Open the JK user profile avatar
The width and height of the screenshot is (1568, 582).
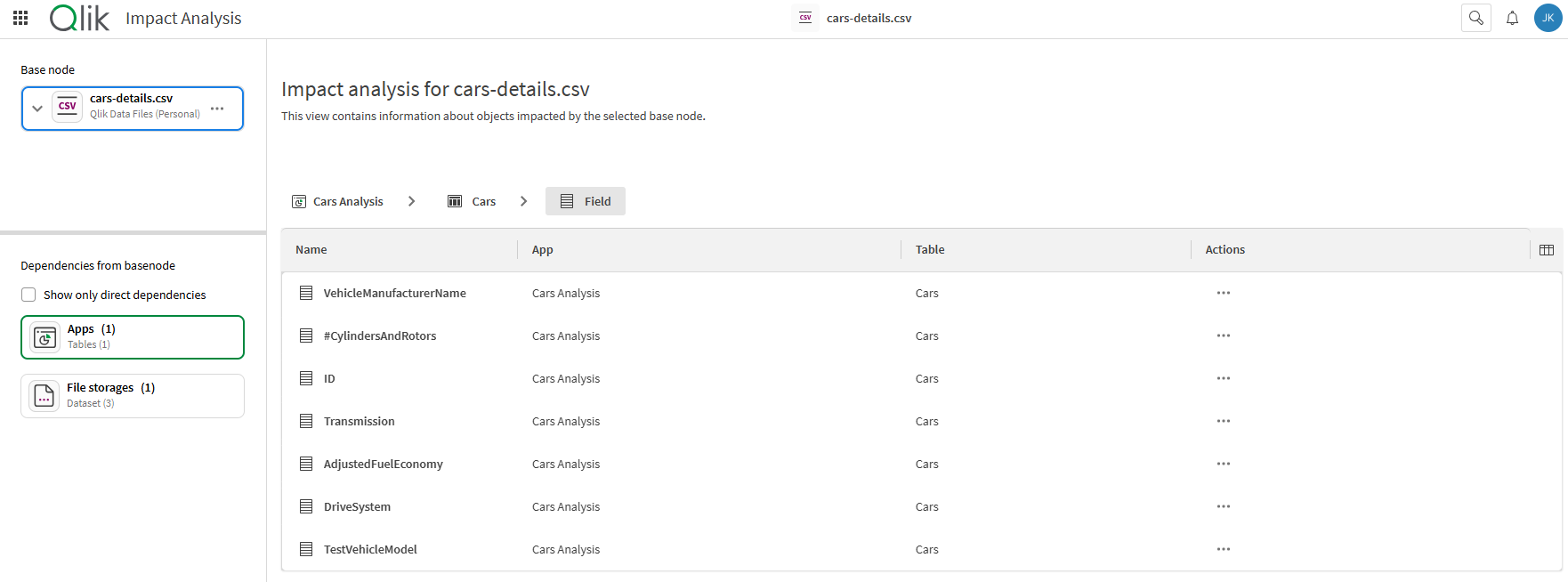pyautogui.click(x=1548, y=18)
